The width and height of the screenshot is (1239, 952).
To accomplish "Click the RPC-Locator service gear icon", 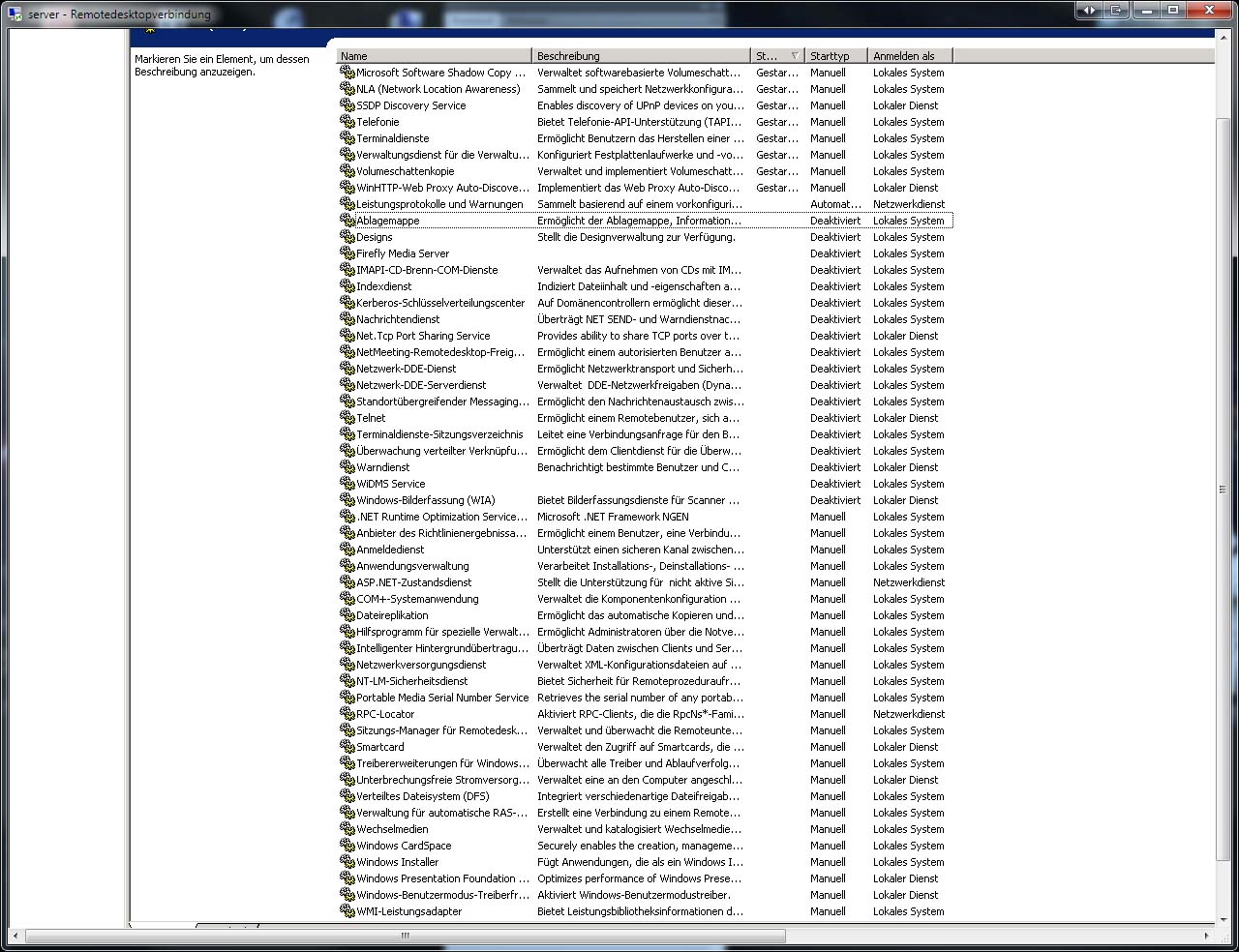I will tap(348, 714).
